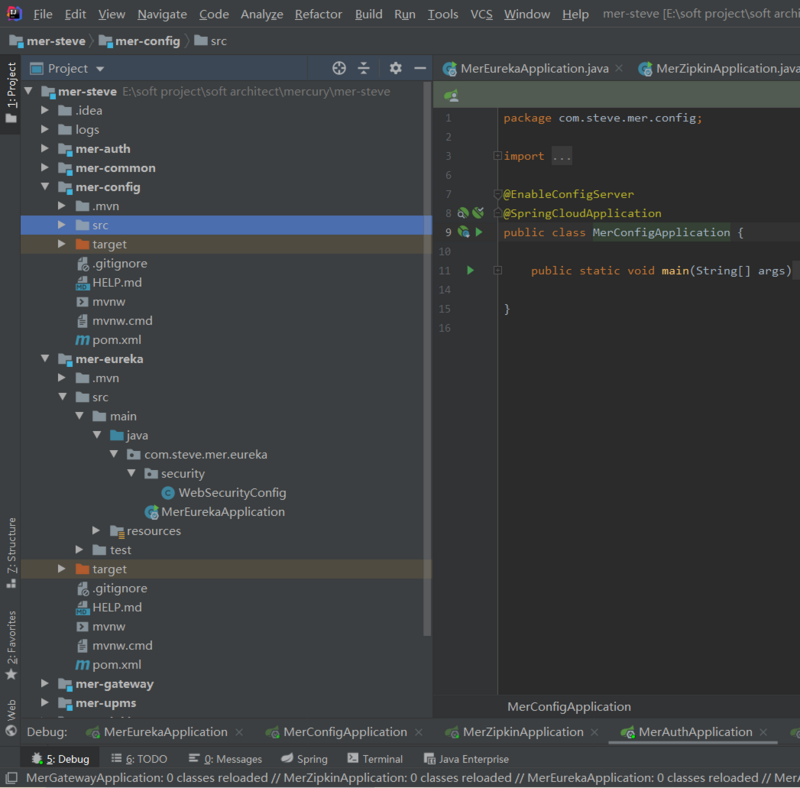Click tool window quick-access icon in status bar
This screenshot has width=800, height=788.
pos(10,777)
